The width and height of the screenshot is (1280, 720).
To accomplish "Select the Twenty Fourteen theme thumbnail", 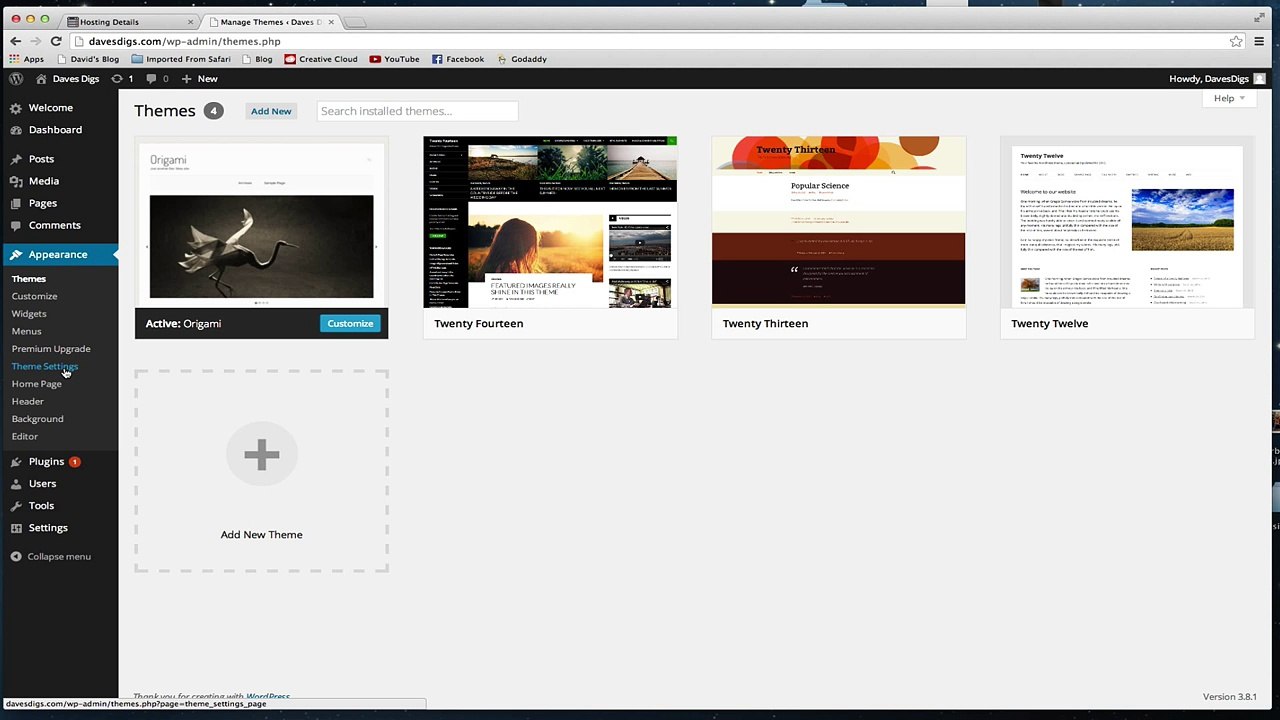I will click(x=550, y=222).
